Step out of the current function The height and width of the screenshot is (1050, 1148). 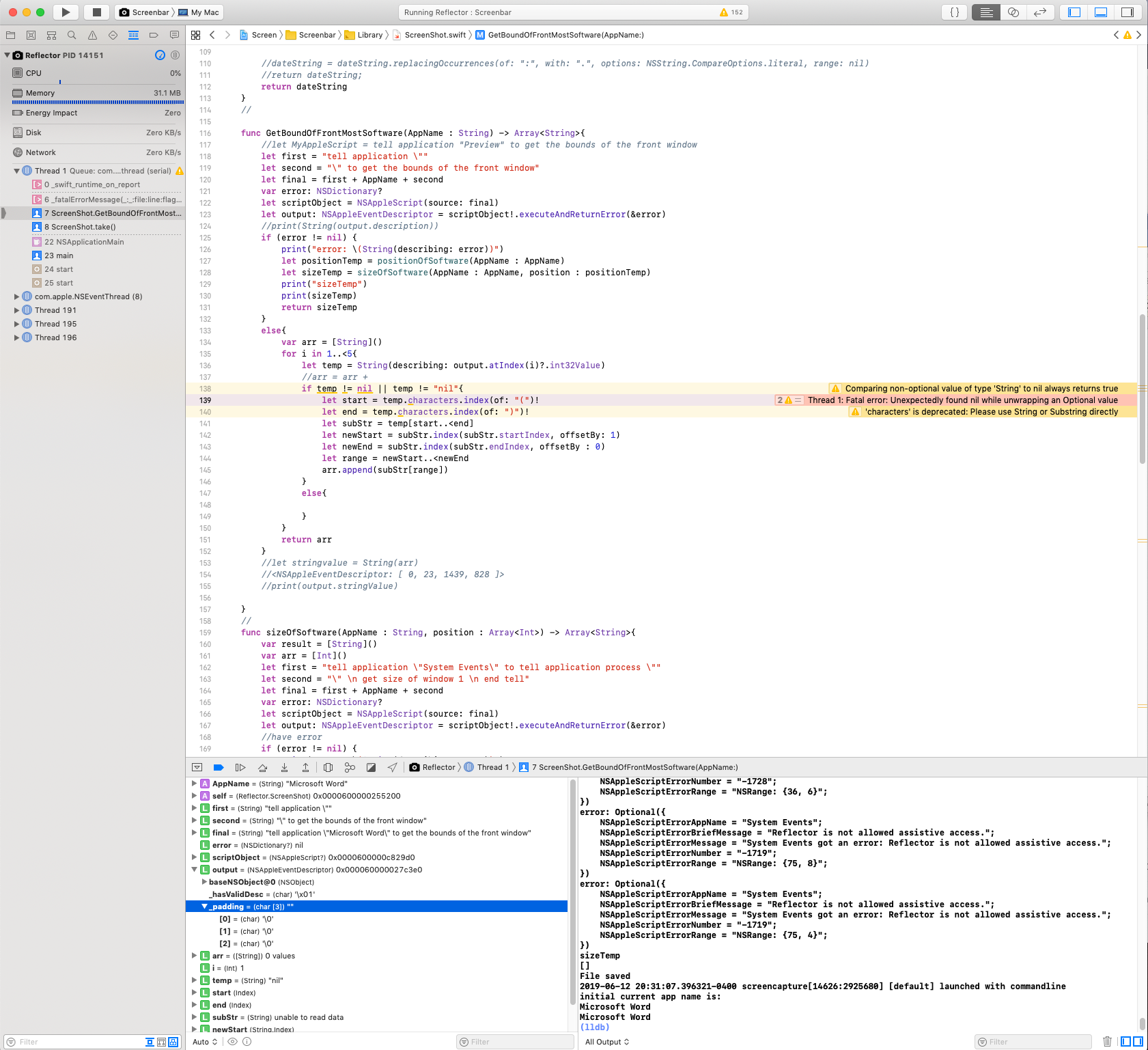[x=305, y=767]
